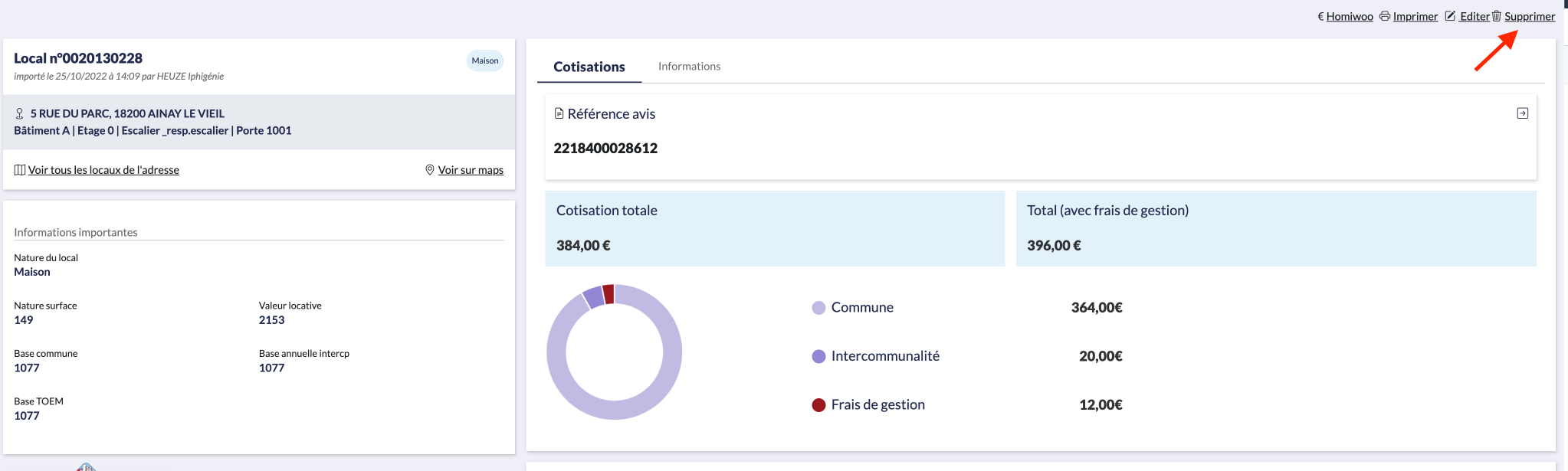Image resolution: width=1568 pixels, height=471 pixels.
Task: Select the Cotisations tab
Action: click(x=589, y=67)
